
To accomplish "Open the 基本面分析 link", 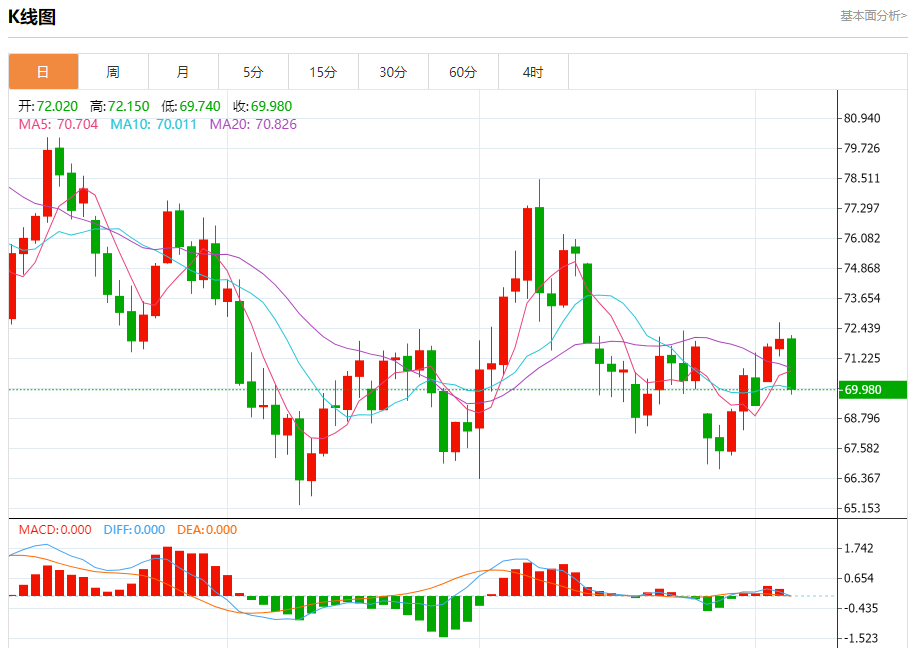I will [872, 16].
